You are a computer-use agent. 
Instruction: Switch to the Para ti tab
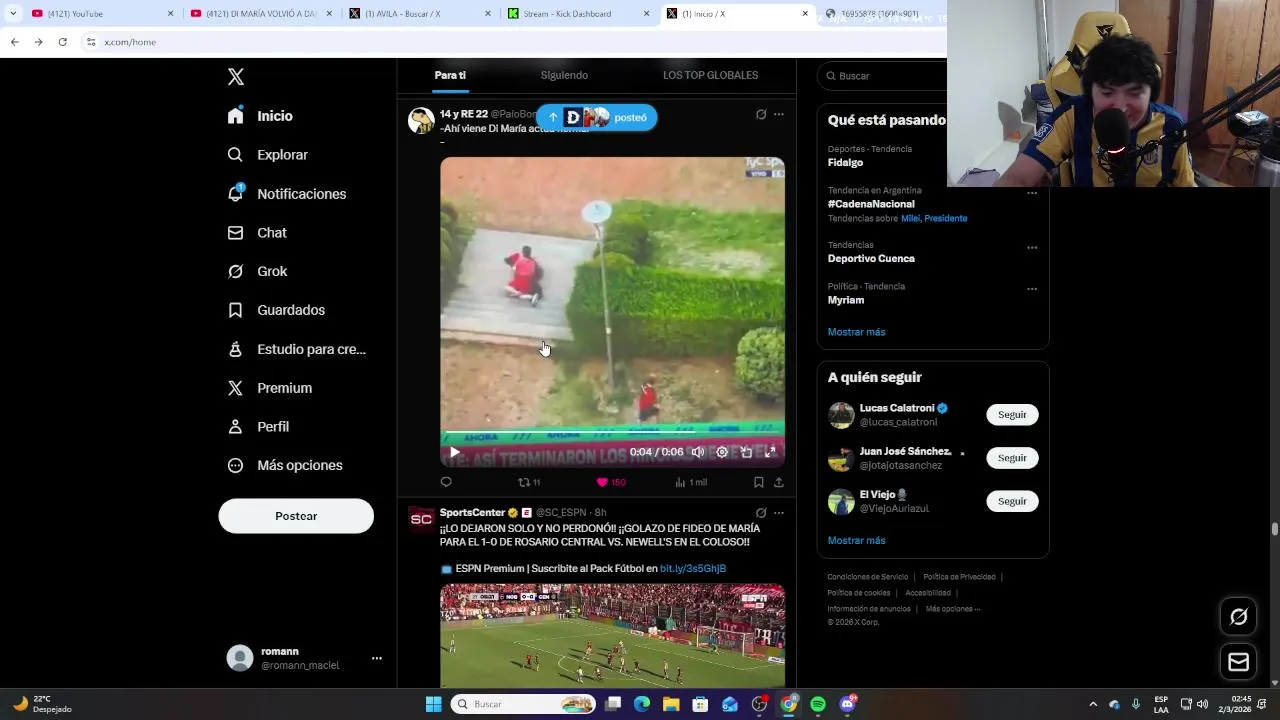tap(450, 76)
